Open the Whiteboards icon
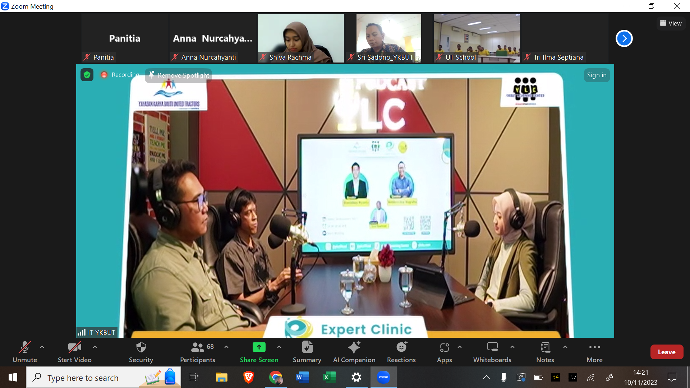Image resolution: width=690 pixels, height=388 pixels. pyautogui.click(x=492, y=347)
